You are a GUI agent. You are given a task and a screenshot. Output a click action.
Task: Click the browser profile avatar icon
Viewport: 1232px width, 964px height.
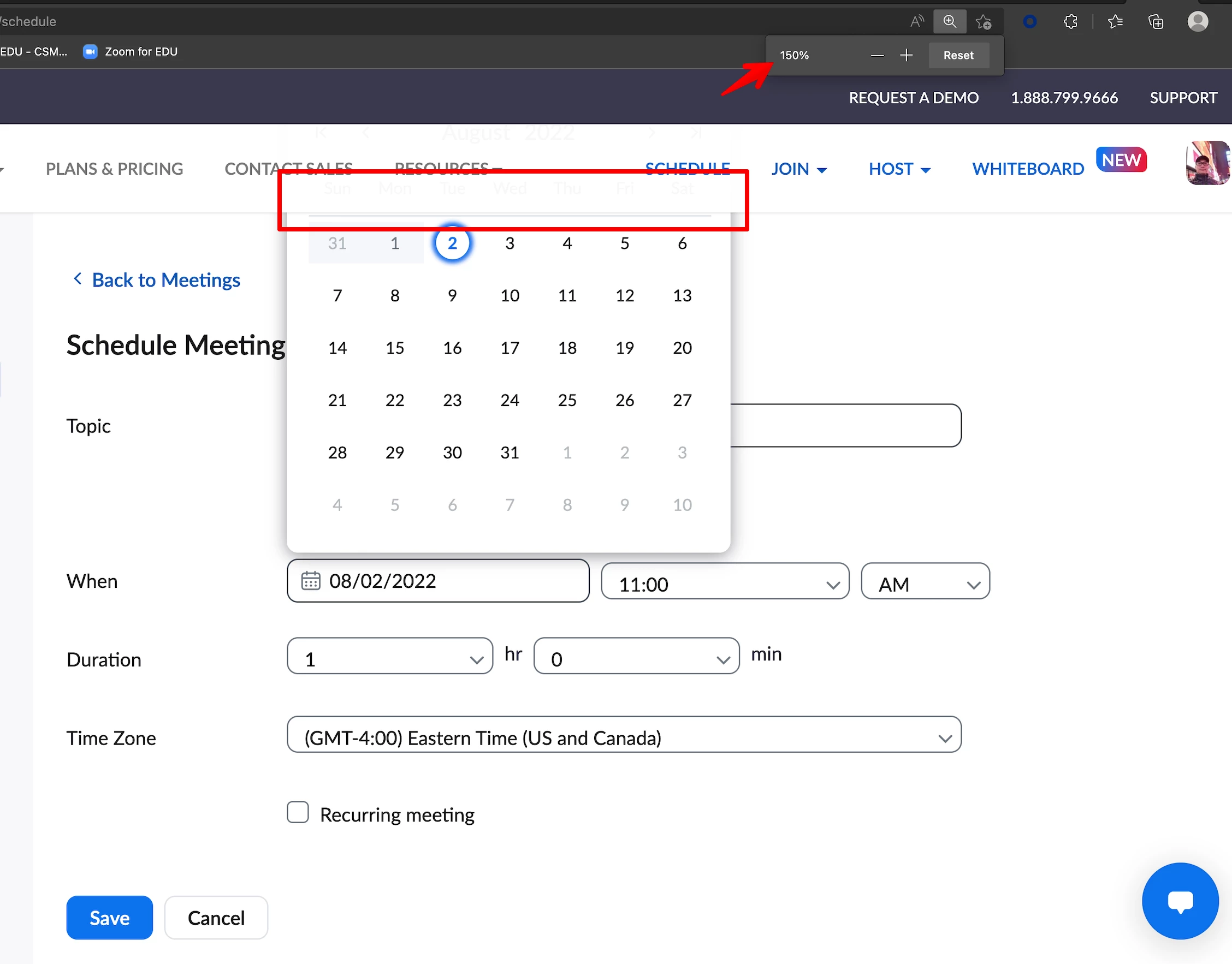(1197, 21)
